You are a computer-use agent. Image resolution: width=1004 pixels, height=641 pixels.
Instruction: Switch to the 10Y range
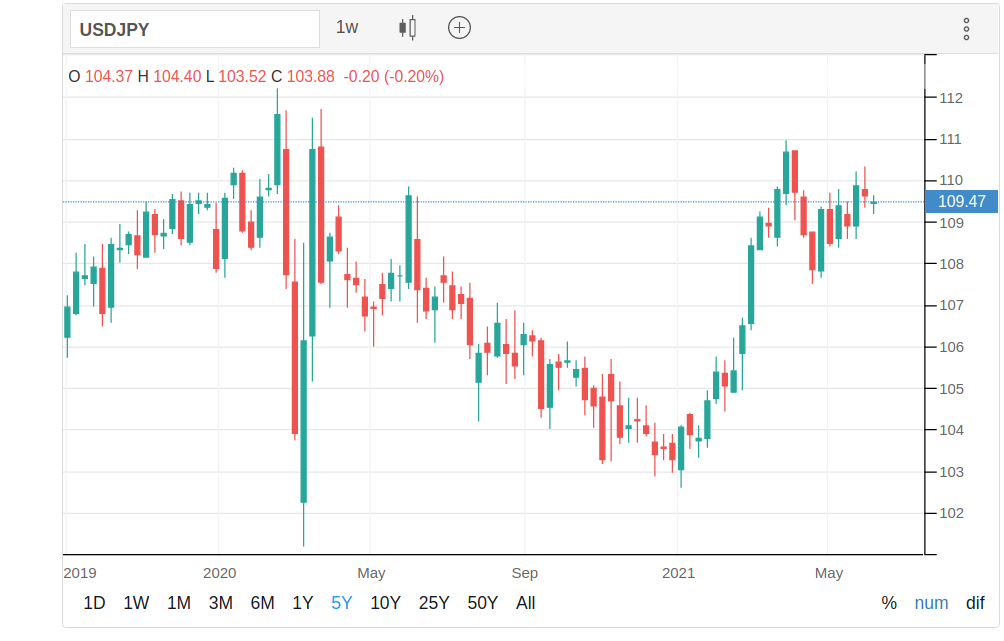(x=385, y=603)
